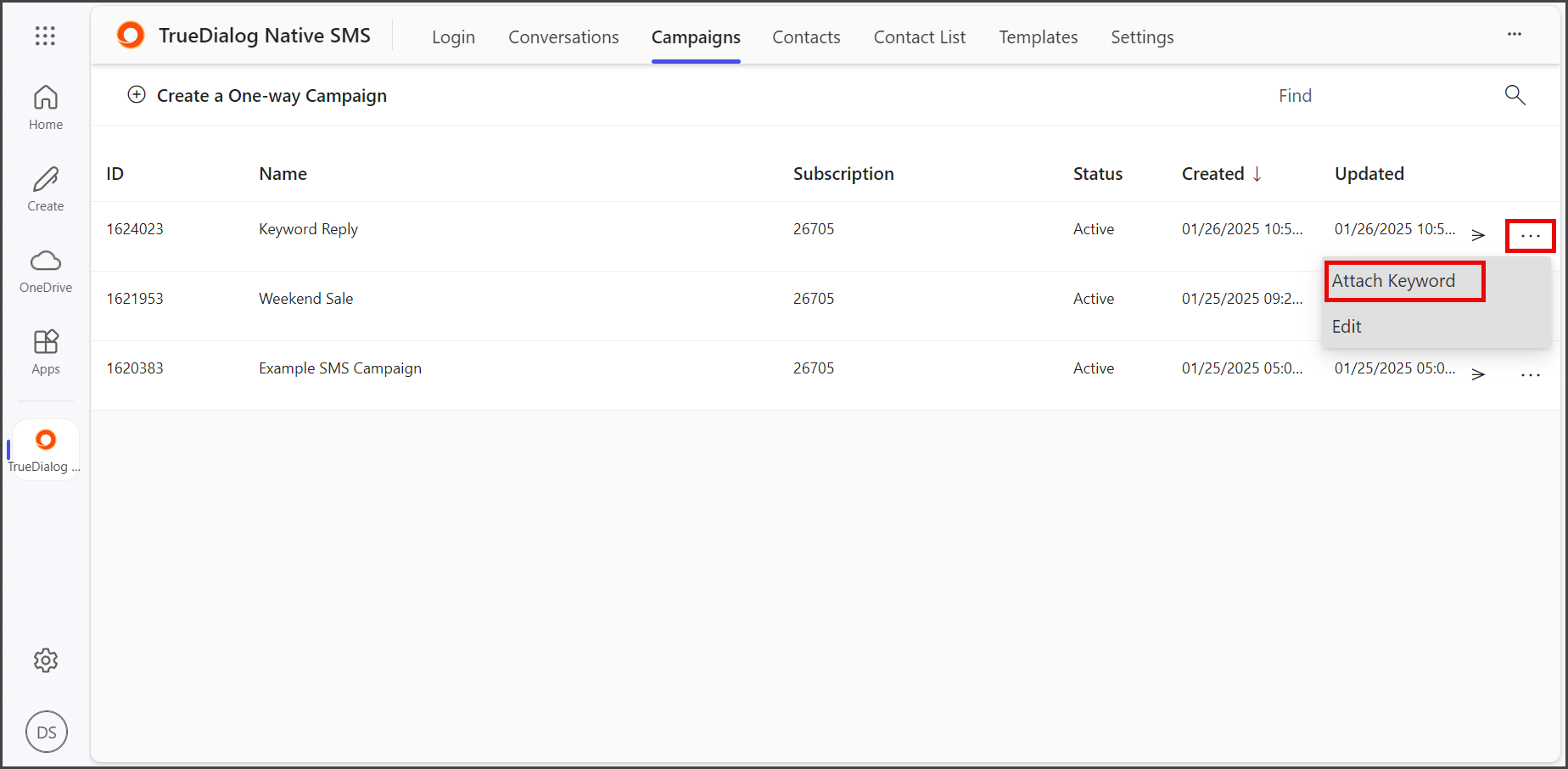Screen dimensions: 1568x769
Task: Open the Templates tab
Action: [1039, 37]
